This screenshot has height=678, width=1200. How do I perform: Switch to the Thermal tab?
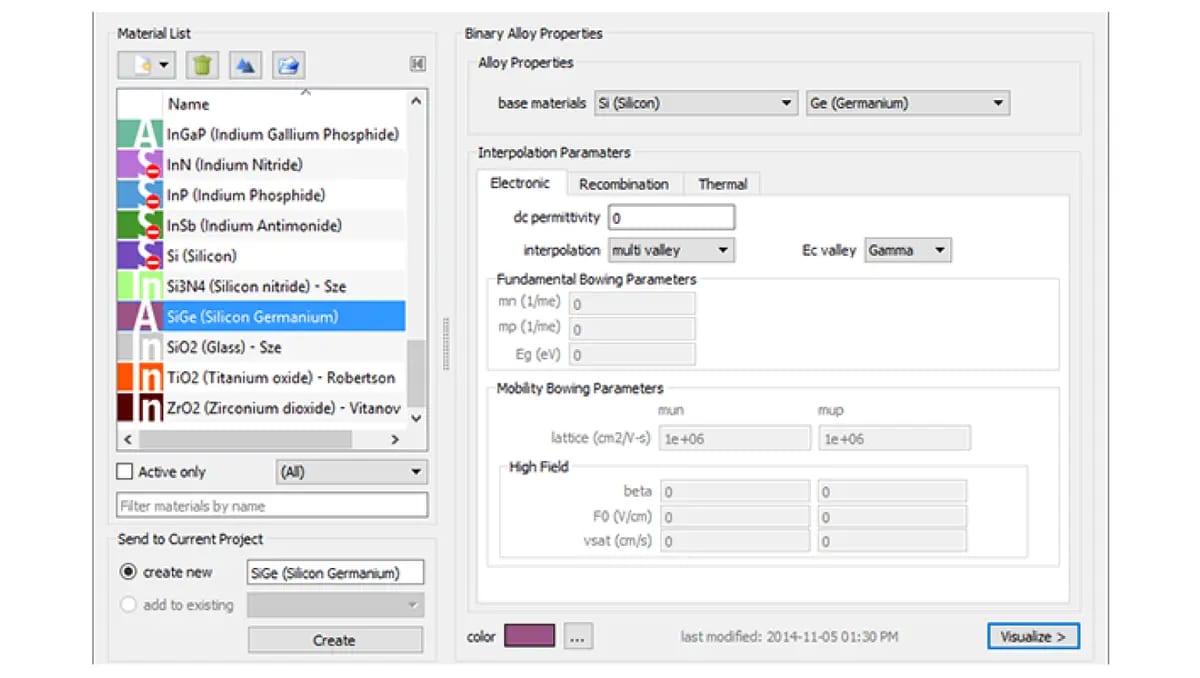coord(723,184)
